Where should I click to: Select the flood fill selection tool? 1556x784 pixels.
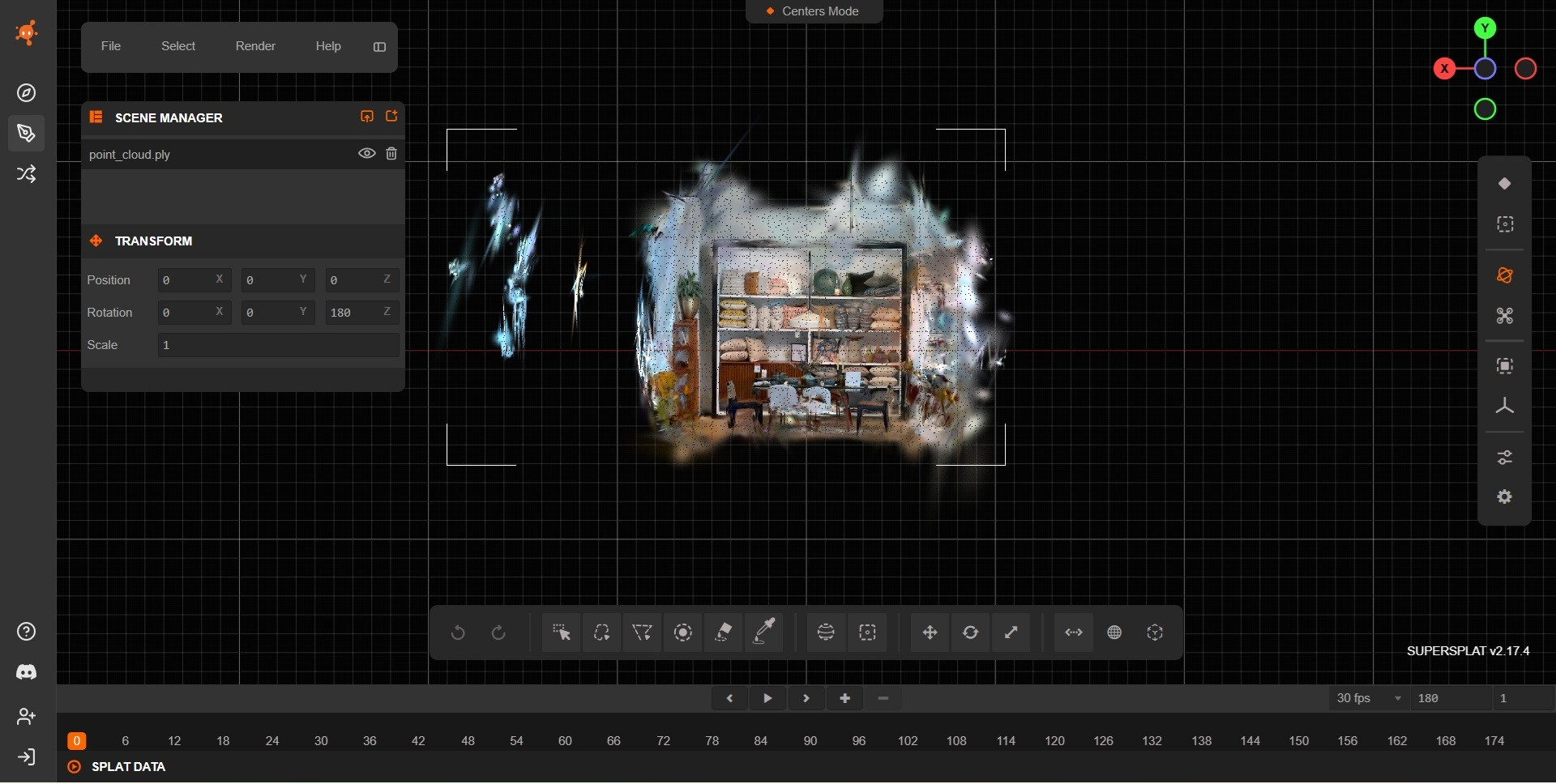724,633
